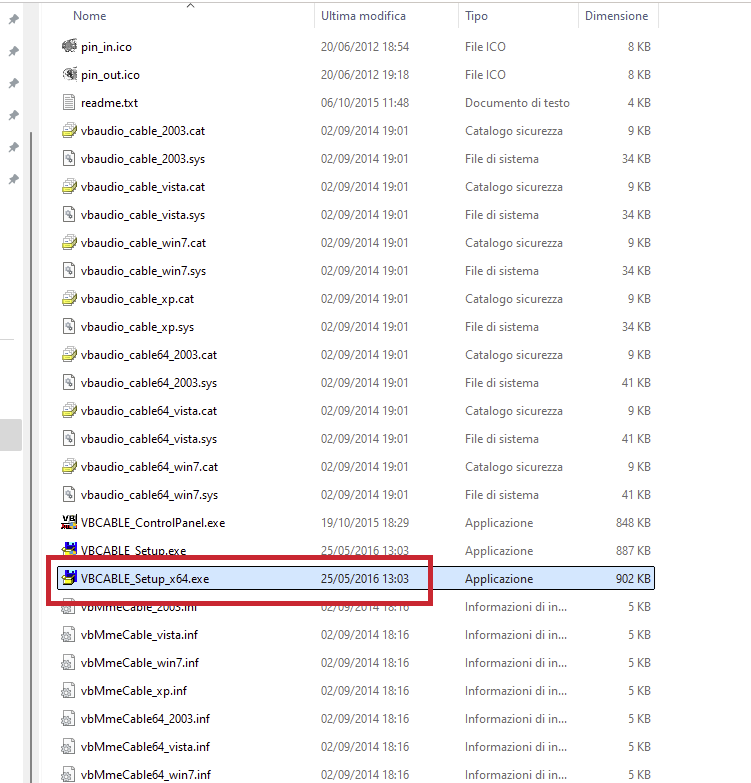
Task: Select file name vbaudio_cable64_2003.cat
Action: (149, 355)
